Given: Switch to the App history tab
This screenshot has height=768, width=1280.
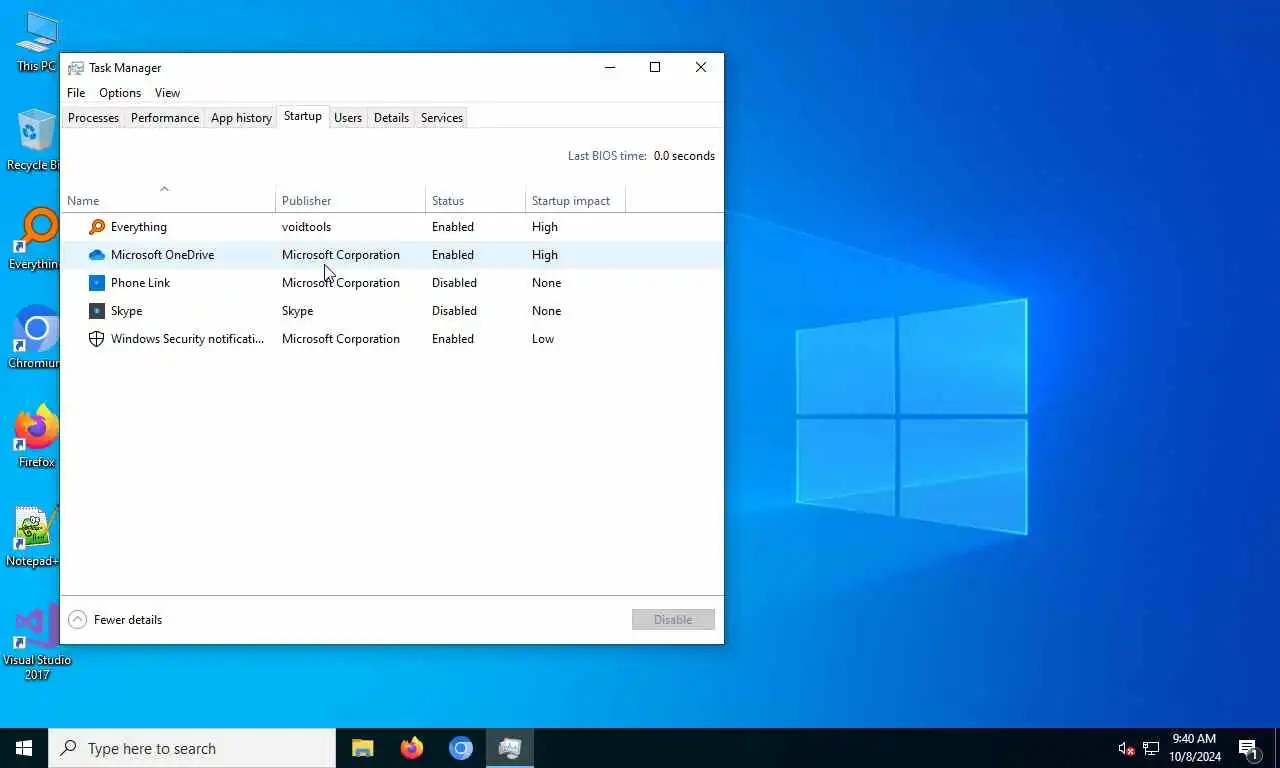Looking at the screenshot, I should [x=241, y=118].
